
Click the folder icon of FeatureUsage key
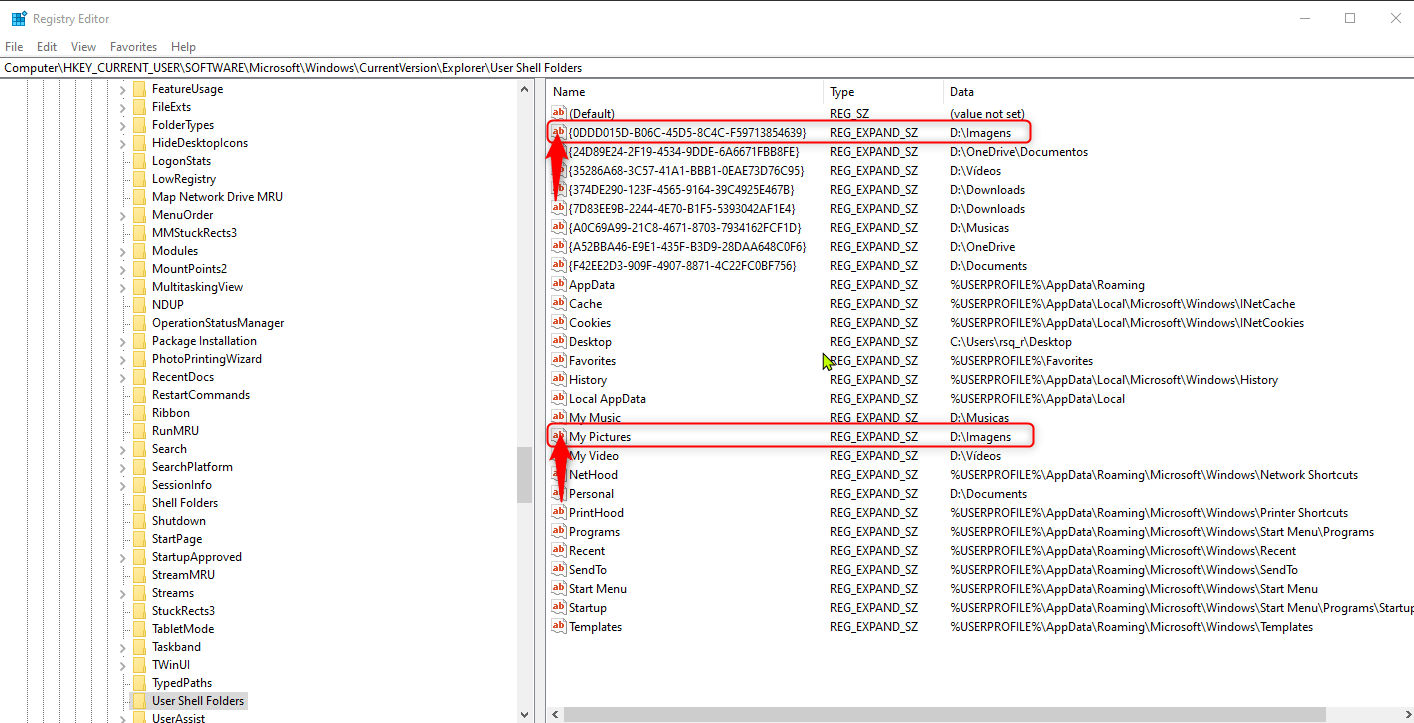[x=139, y=89]
